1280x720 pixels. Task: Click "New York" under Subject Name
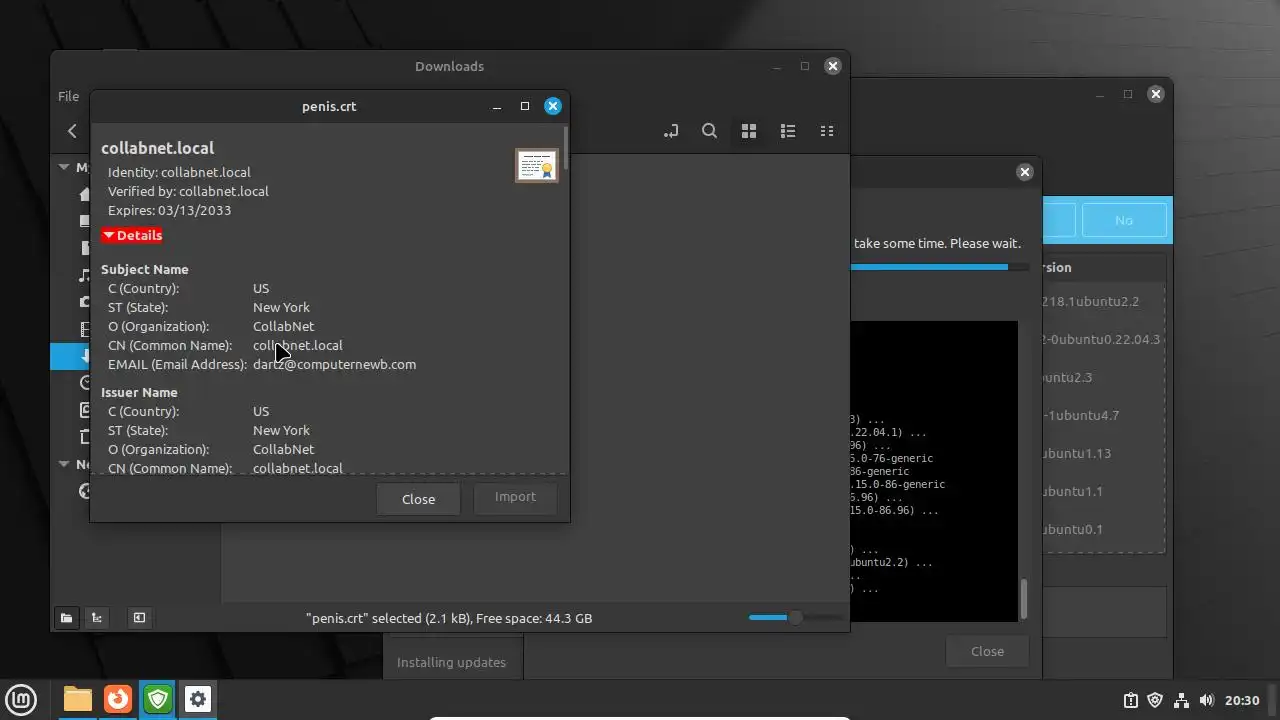(x=281, y=307)
